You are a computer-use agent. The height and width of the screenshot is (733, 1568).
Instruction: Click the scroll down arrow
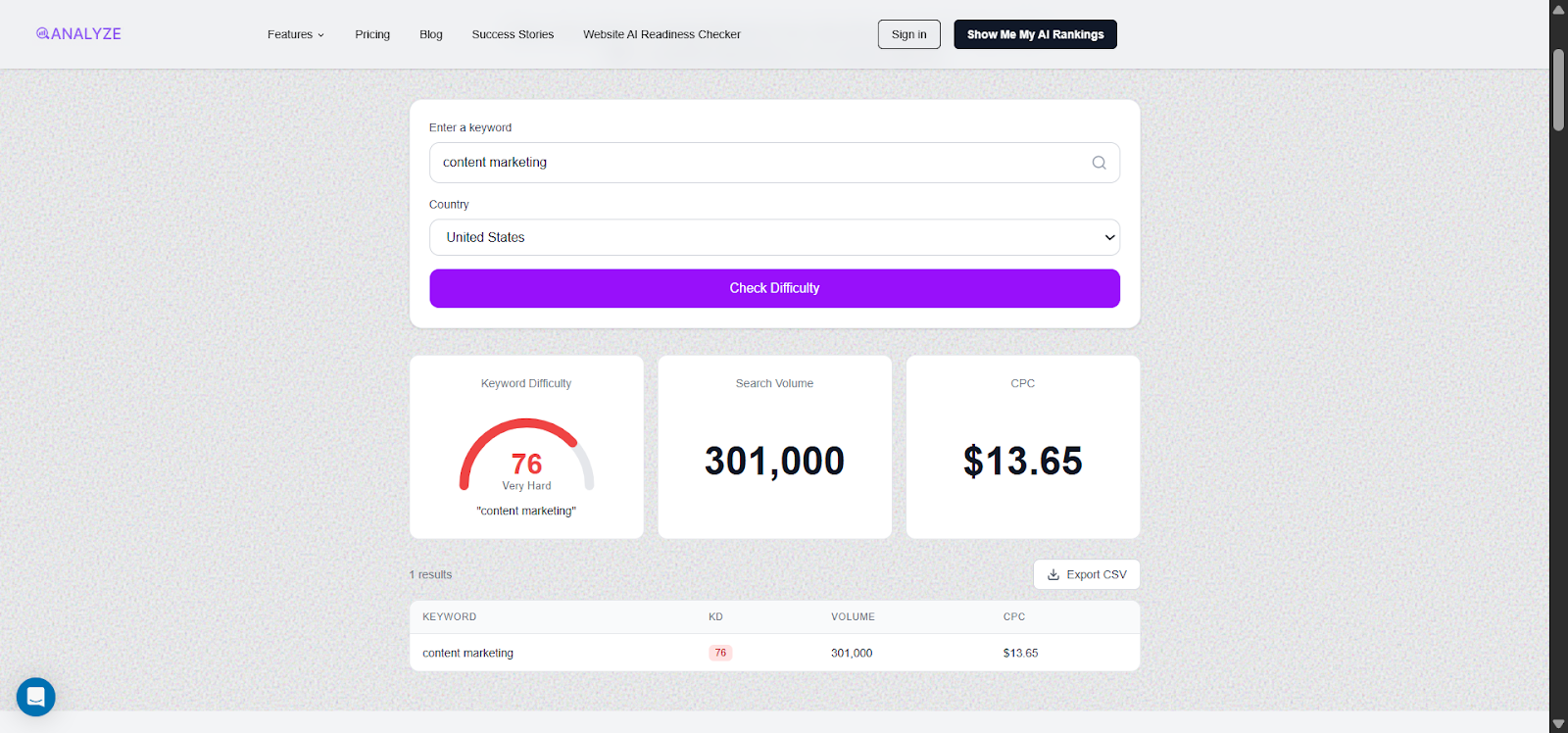1558,724
